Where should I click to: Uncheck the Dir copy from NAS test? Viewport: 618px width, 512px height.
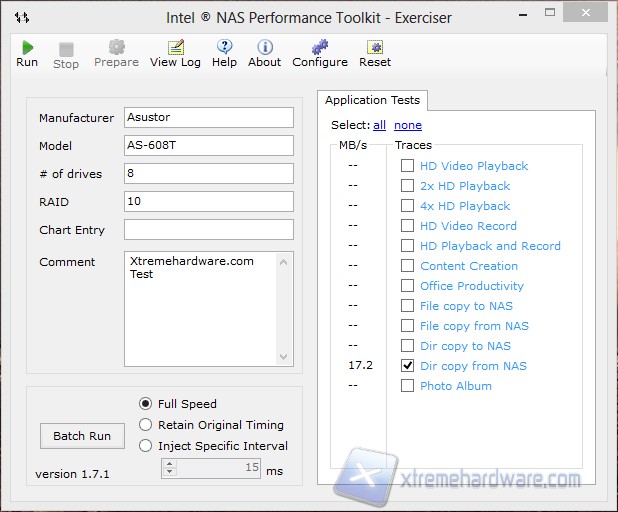coord(407,366)
